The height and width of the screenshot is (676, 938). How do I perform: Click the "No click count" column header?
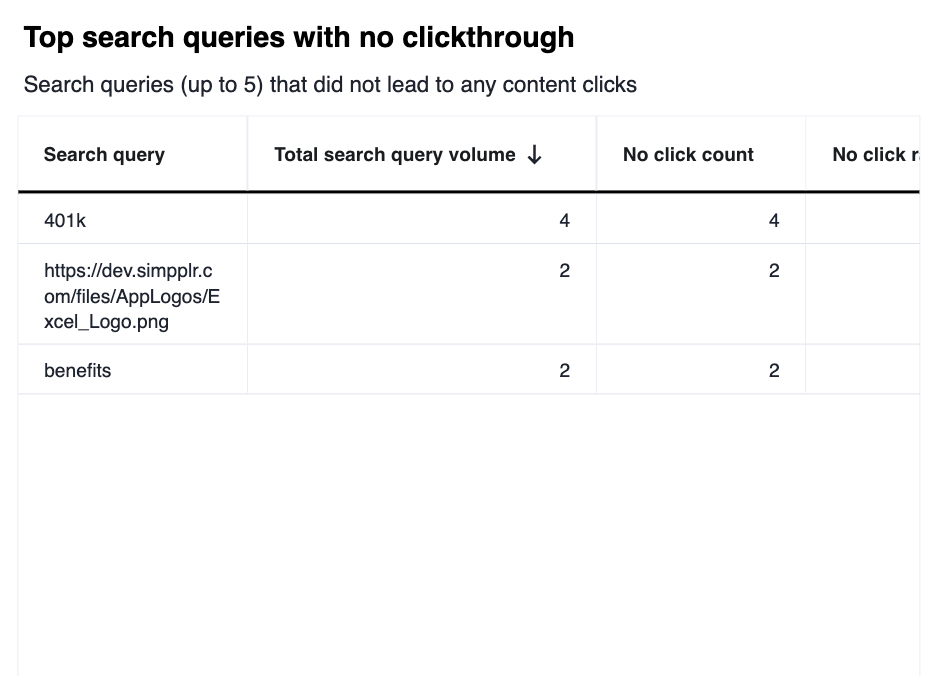(688, 155)
